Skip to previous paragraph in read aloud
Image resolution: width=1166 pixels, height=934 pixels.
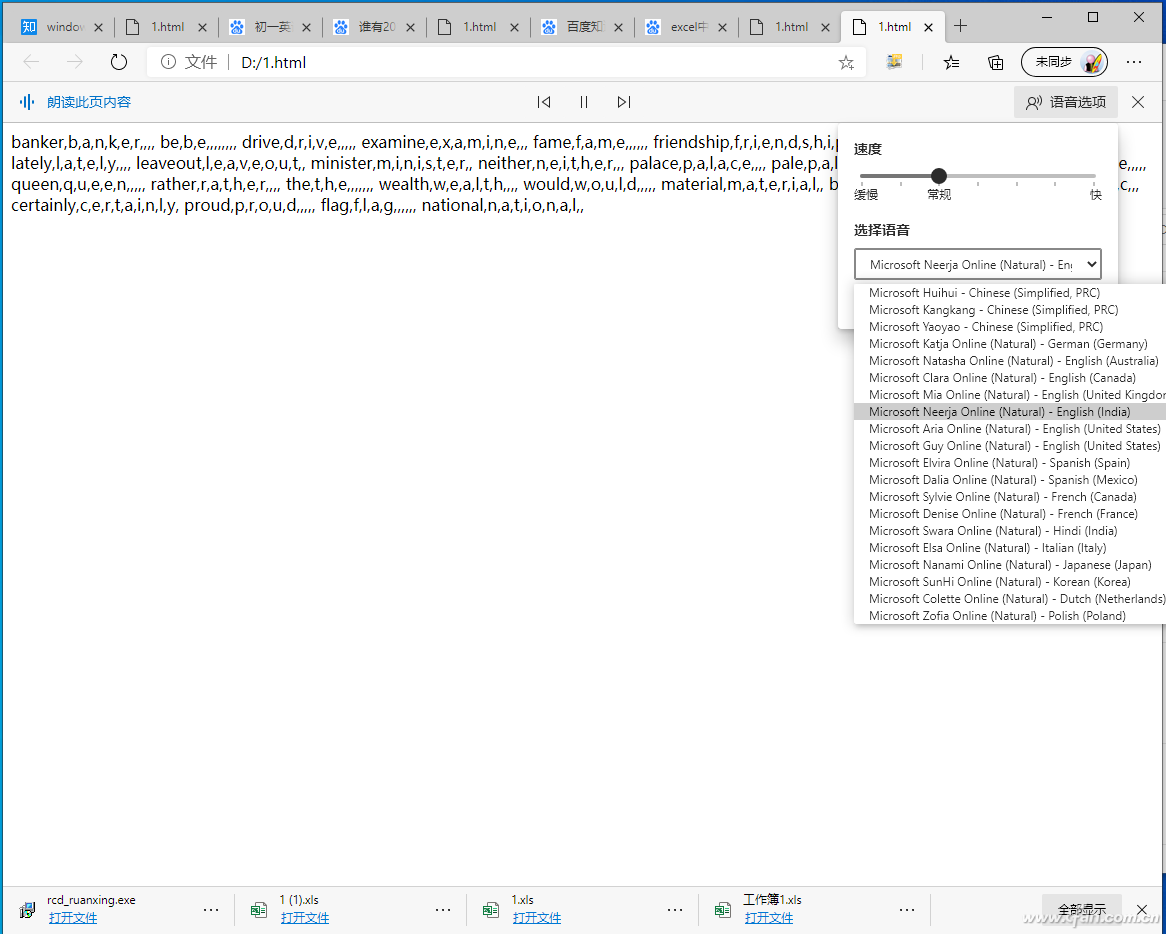click(544, 102)
